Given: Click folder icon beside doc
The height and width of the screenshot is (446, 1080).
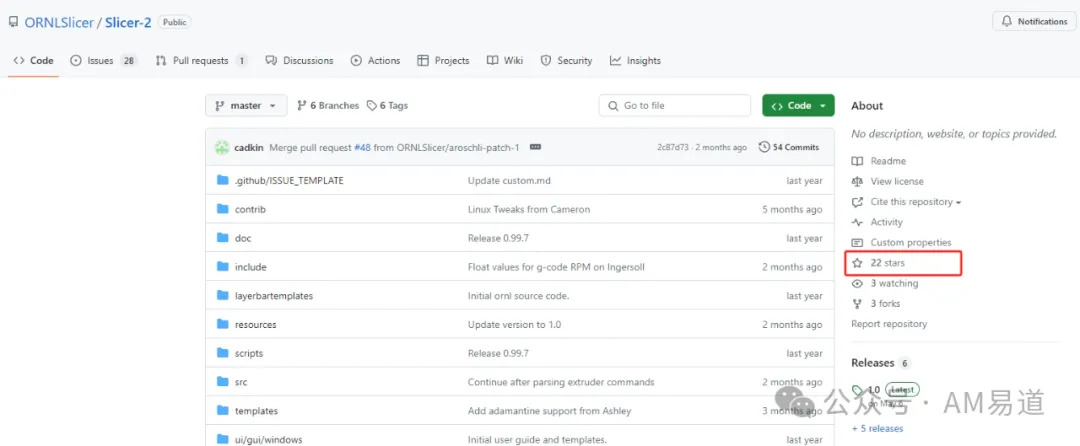Looking at the screenshot, I should 222,238.
